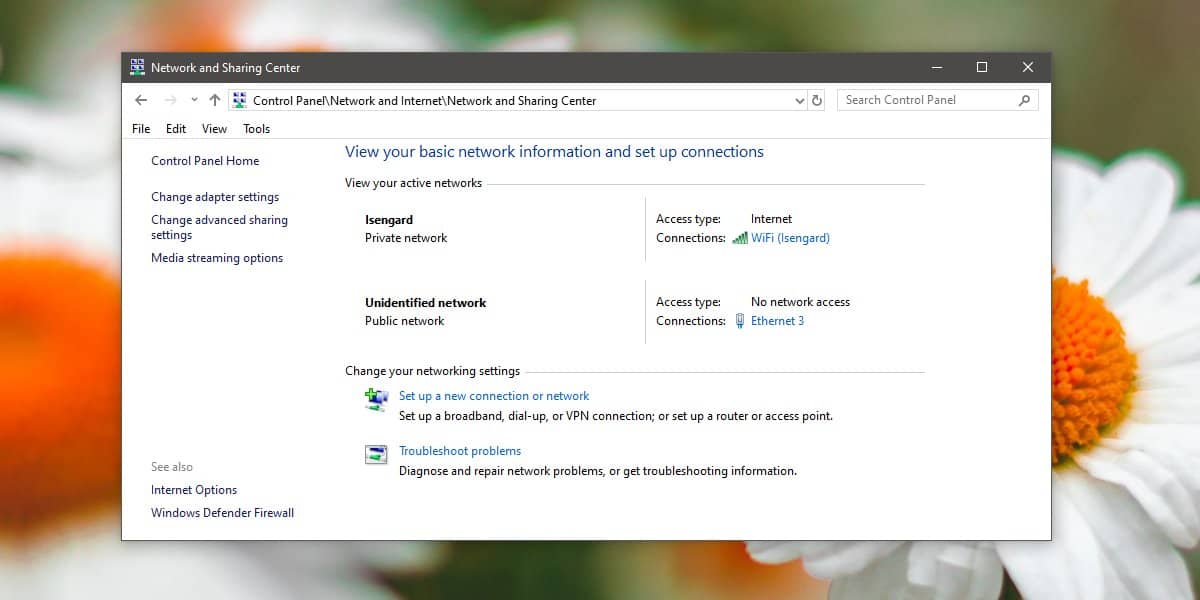Click the Ethernet 3 plug icon

740,321
